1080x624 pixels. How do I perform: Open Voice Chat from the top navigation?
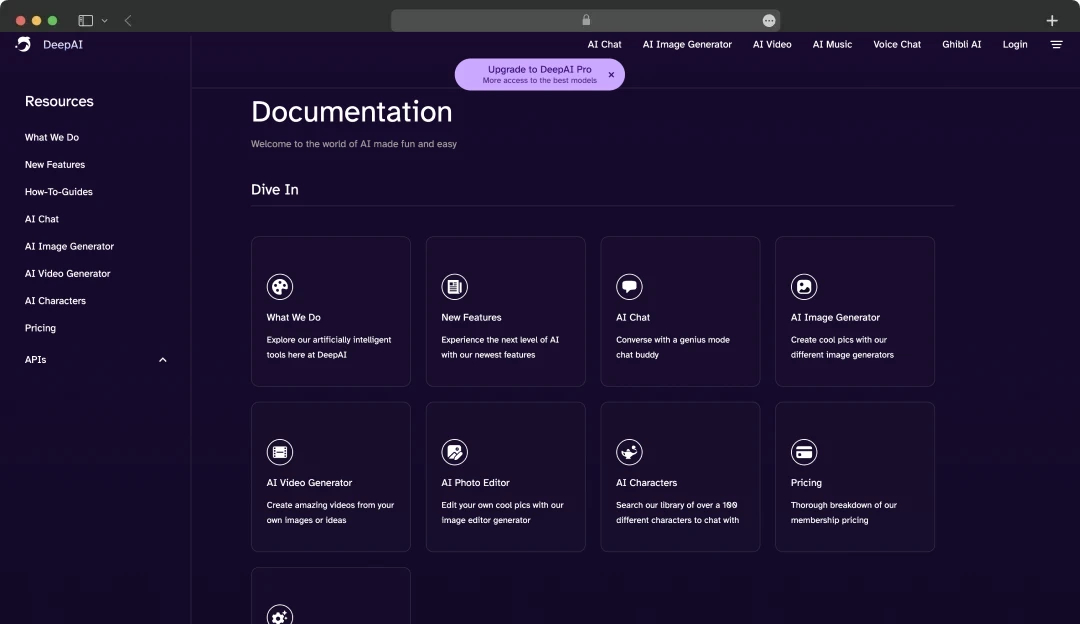point(896,44)
